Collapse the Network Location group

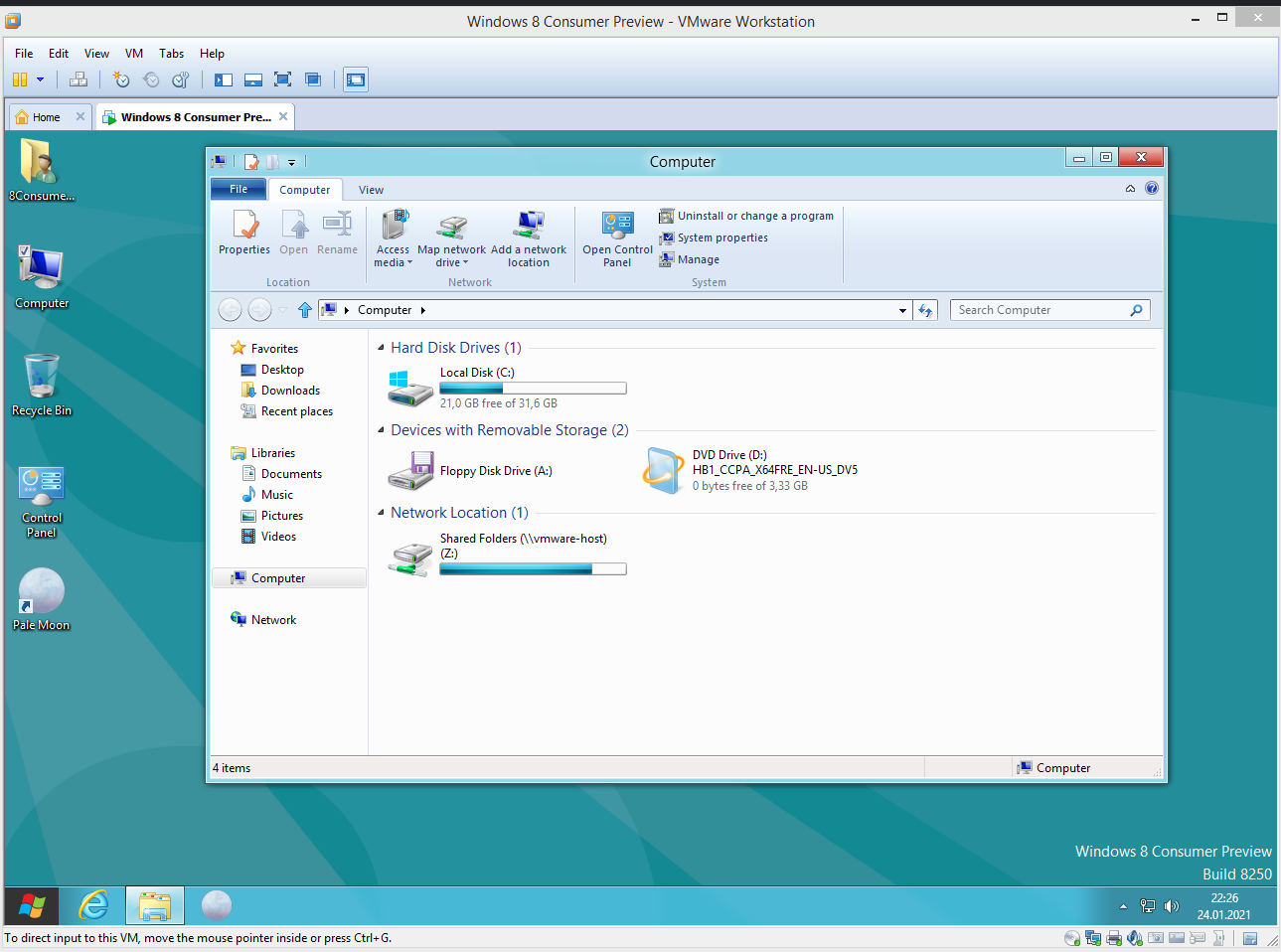[381, 513]
